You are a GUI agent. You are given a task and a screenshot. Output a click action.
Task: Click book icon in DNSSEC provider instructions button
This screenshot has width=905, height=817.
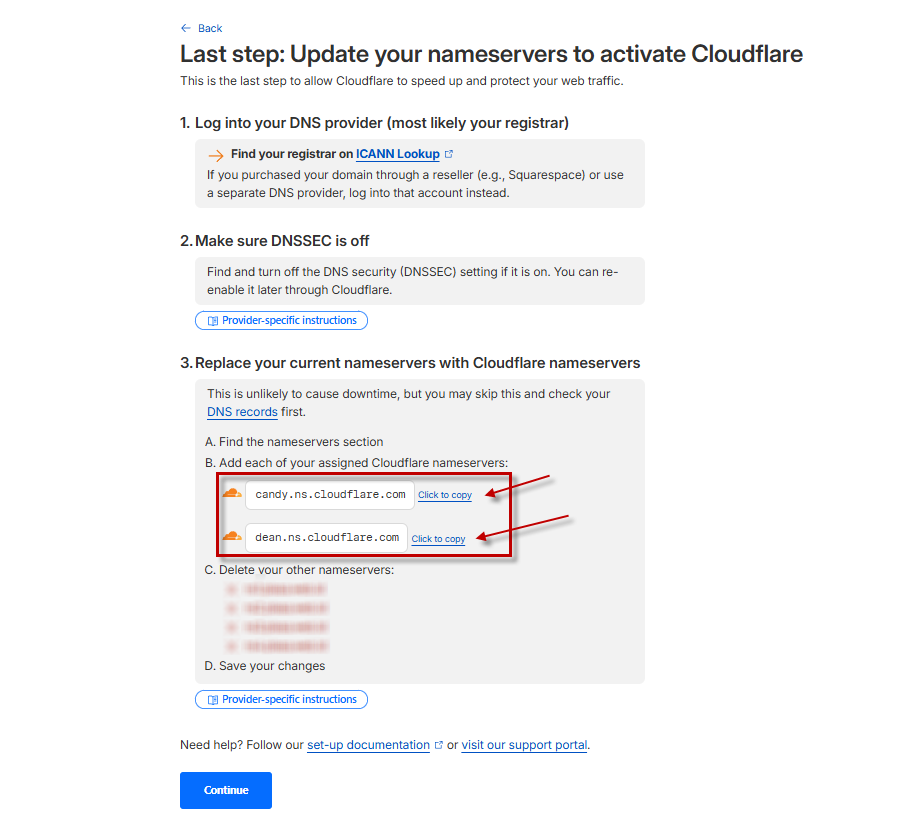click(x=212, y=321)
